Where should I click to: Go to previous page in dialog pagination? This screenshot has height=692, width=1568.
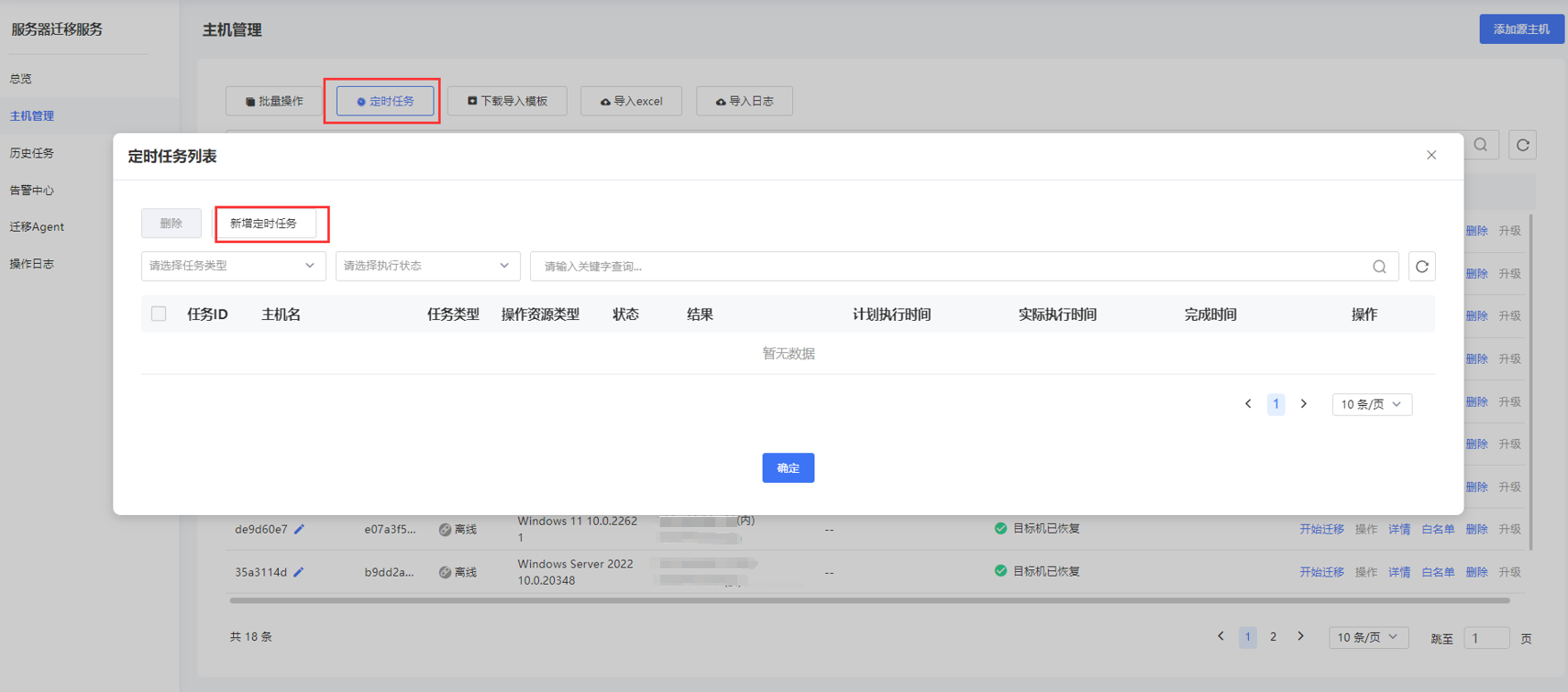[1248, 404]
